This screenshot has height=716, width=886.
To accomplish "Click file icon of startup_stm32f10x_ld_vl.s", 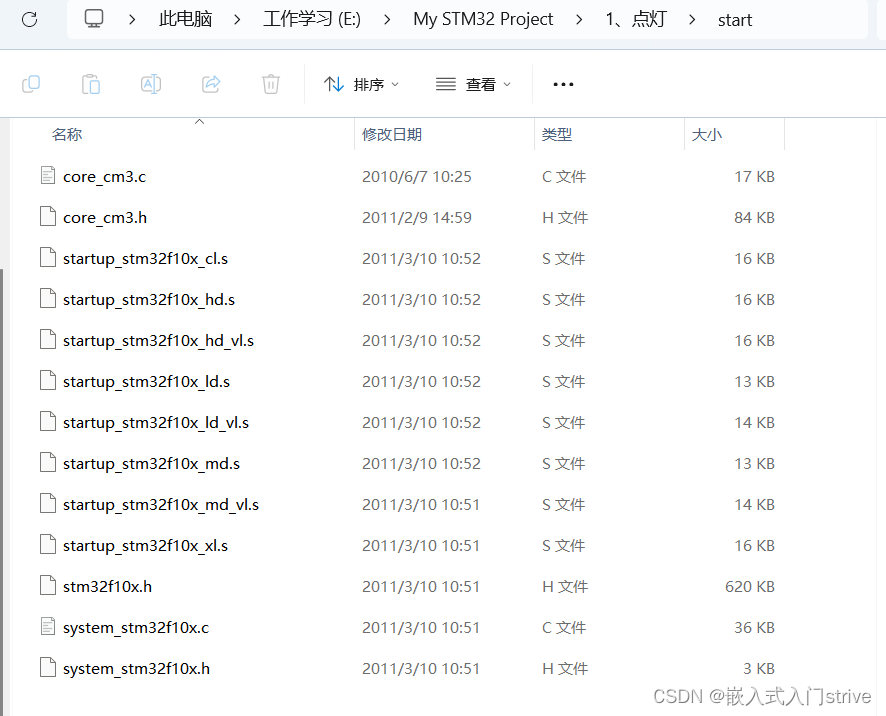I will 48,422.
